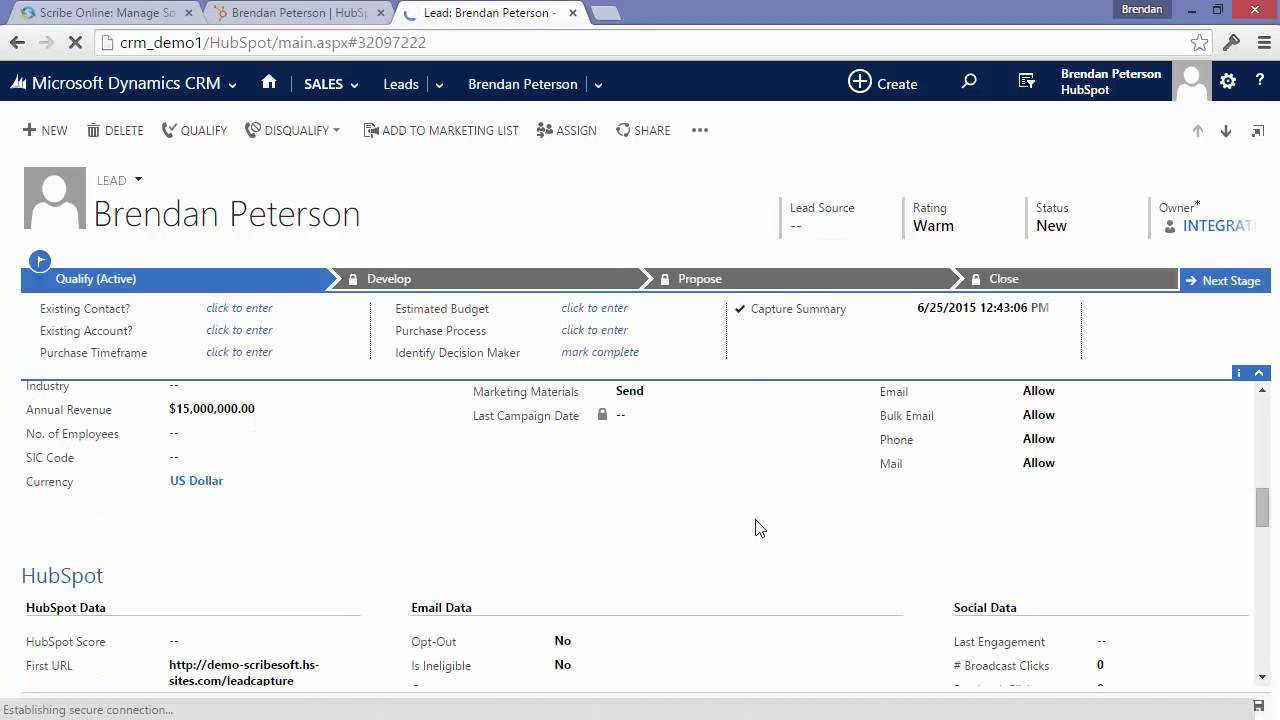Open the settings gear icon

[1228, 82]
